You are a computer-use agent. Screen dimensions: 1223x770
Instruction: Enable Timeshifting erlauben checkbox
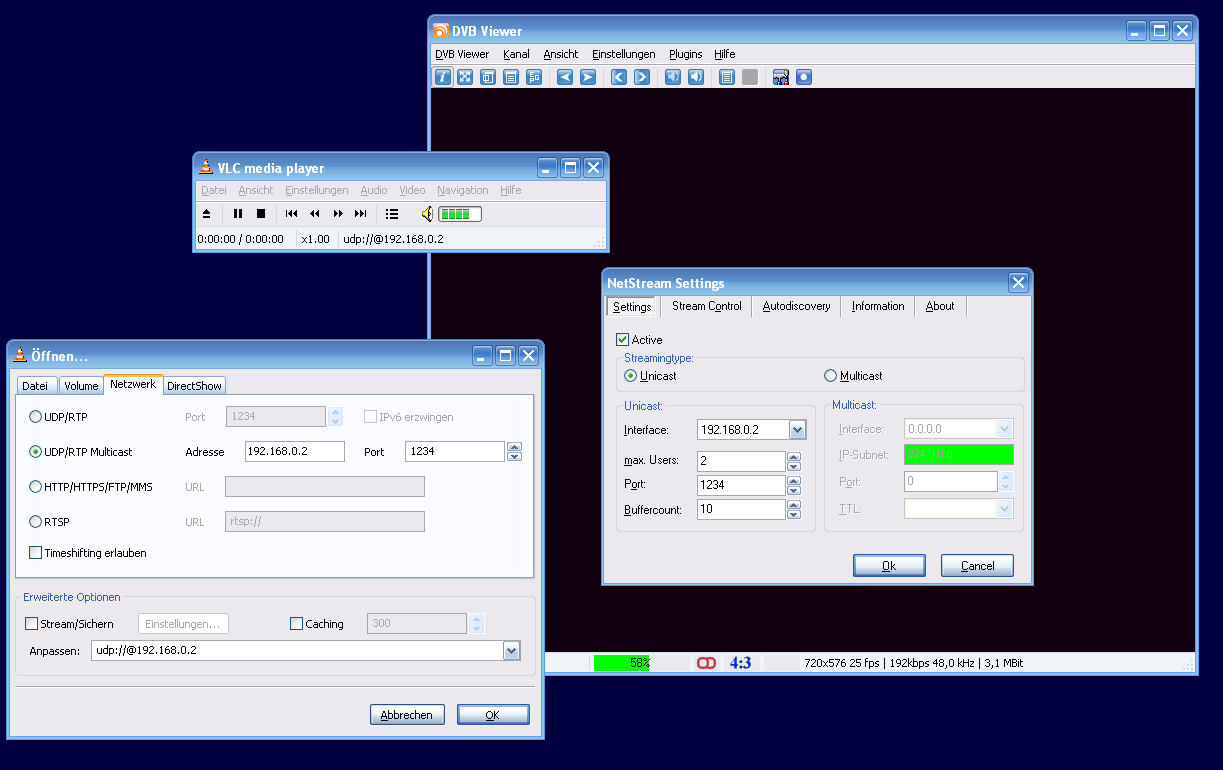[x=36, y=553]
